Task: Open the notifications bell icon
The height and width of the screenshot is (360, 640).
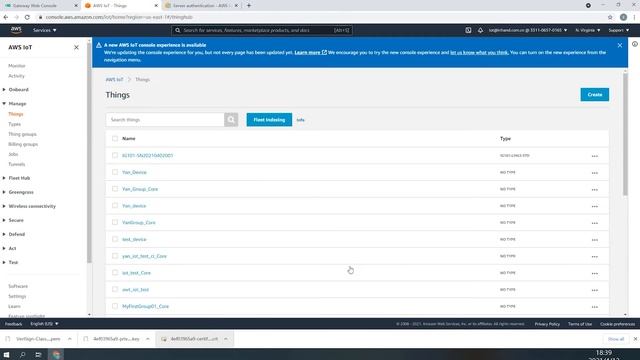Action: point(480,30)
